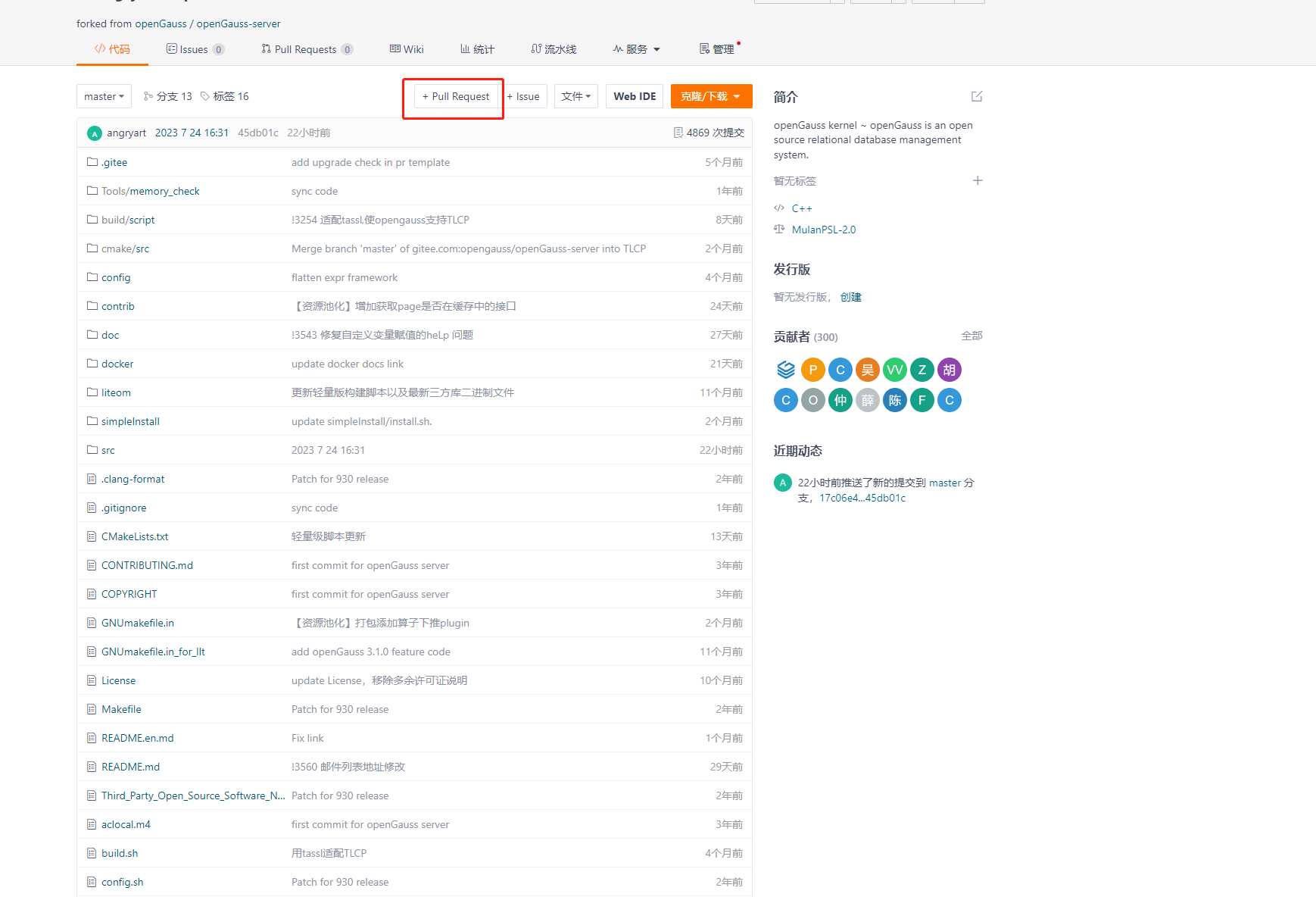Click the folder icon beside contrib
Image resolution: width=1316 pixels, height=897 pixels.
(92, 306)
